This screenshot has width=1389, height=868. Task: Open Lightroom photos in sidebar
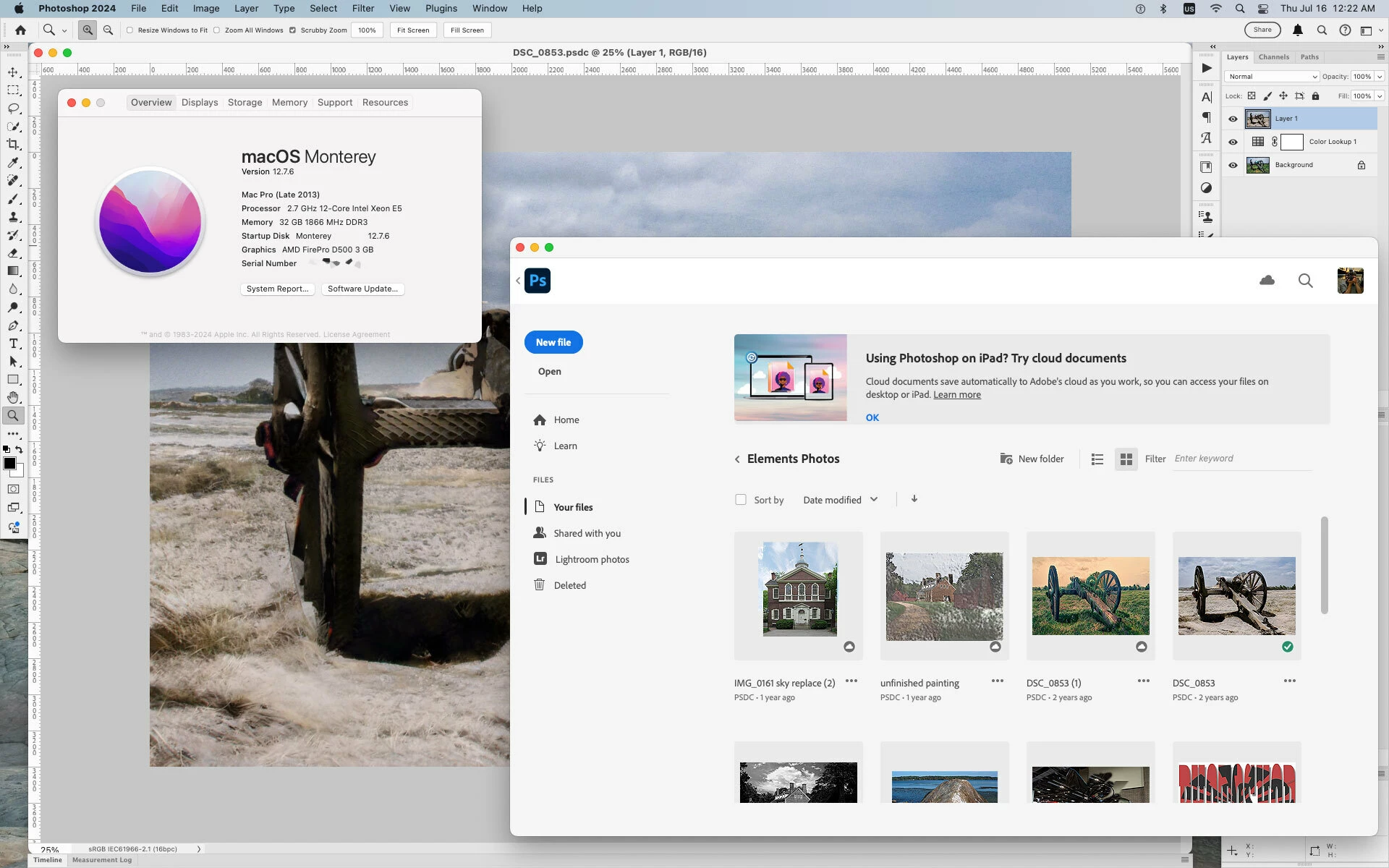582,559
